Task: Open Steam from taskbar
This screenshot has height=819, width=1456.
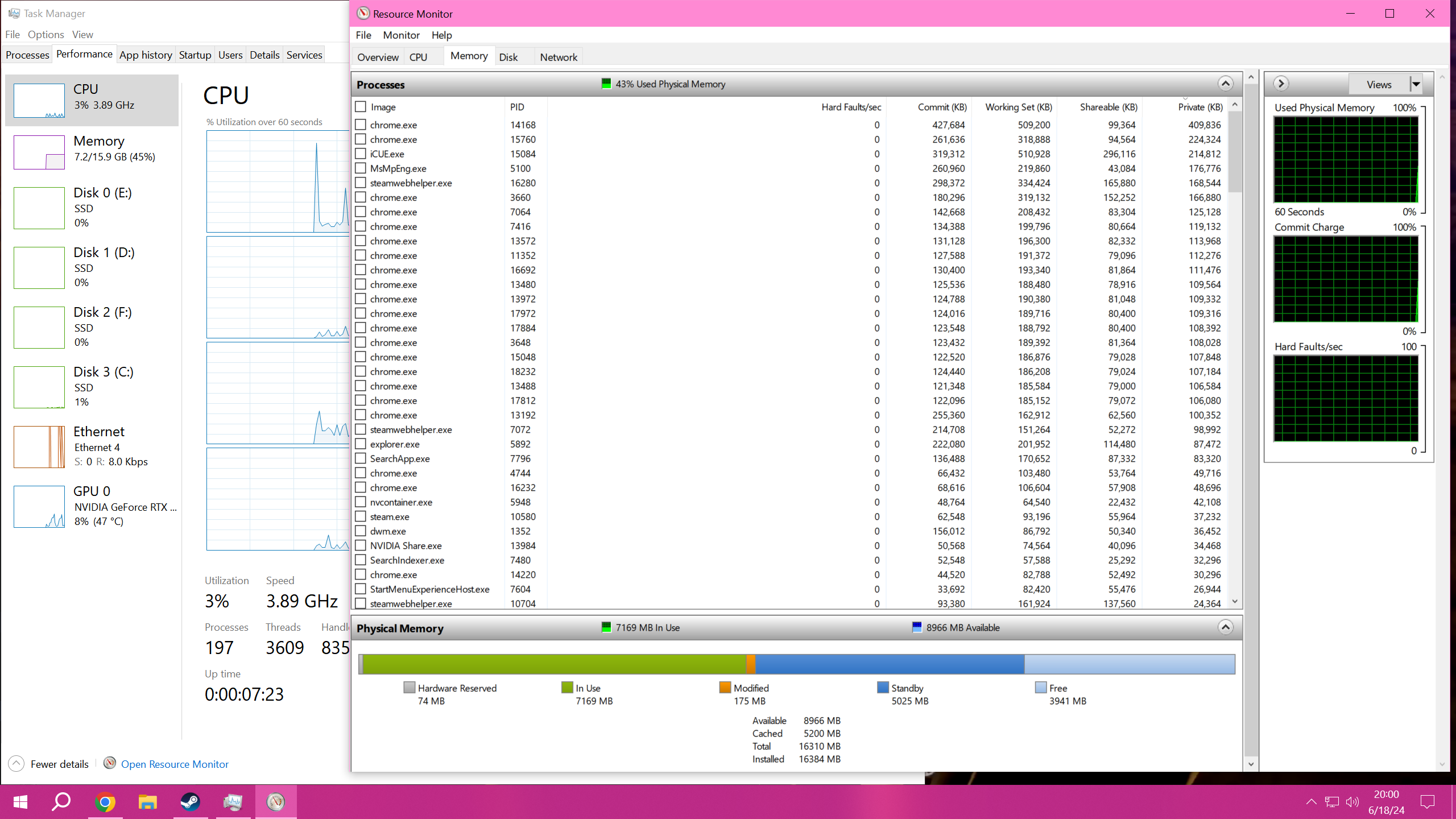Action: [190, 802]
